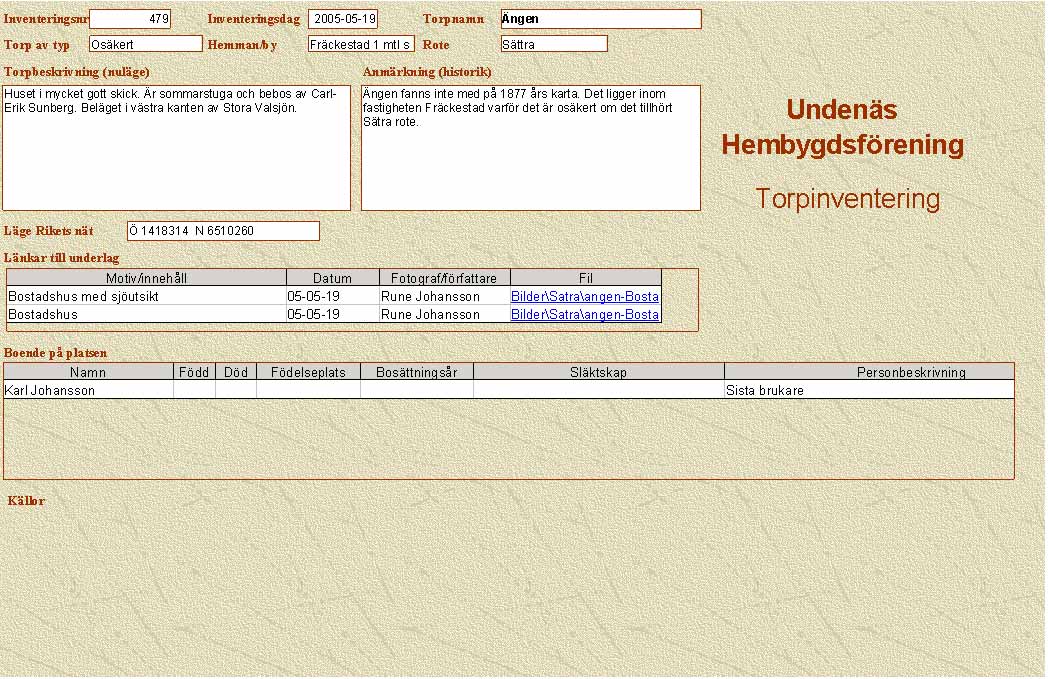Click the Släktskap column header
Viewport: 1048px width, 679px height.
[x=598, y=372]
